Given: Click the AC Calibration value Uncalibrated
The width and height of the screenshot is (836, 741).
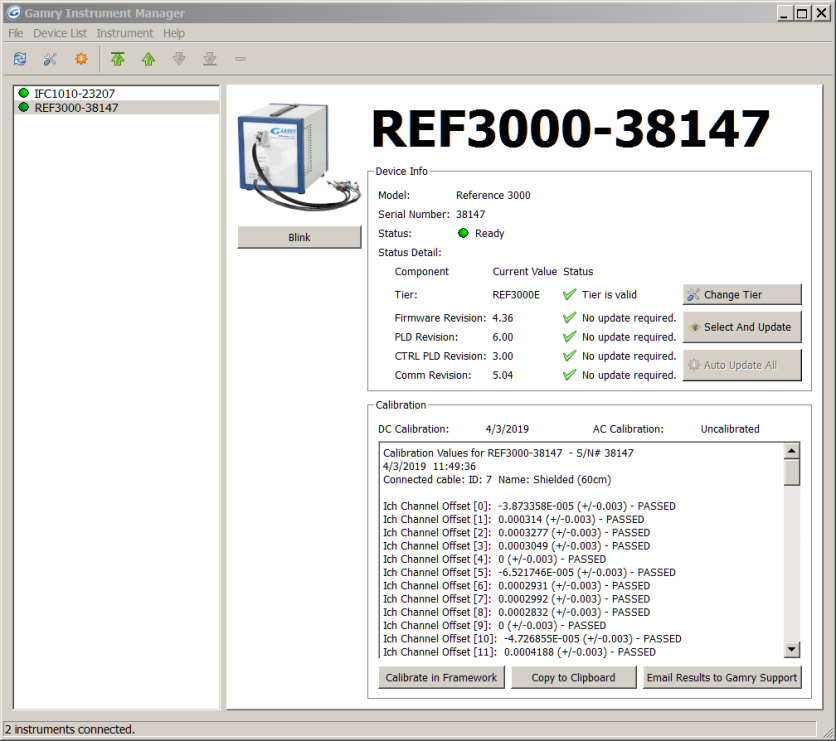Looking at the screenshot, I should click(x=730, y=429).
